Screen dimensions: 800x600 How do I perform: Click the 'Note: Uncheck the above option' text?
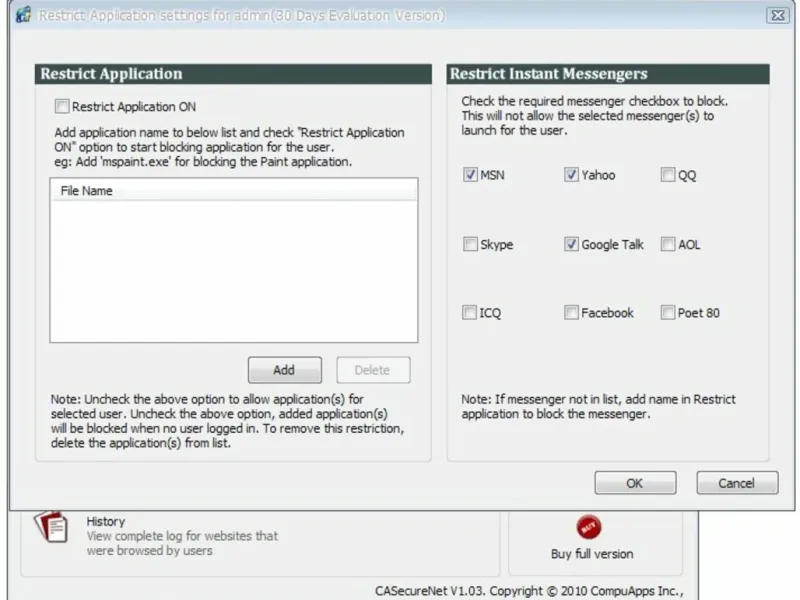point(227,421)
